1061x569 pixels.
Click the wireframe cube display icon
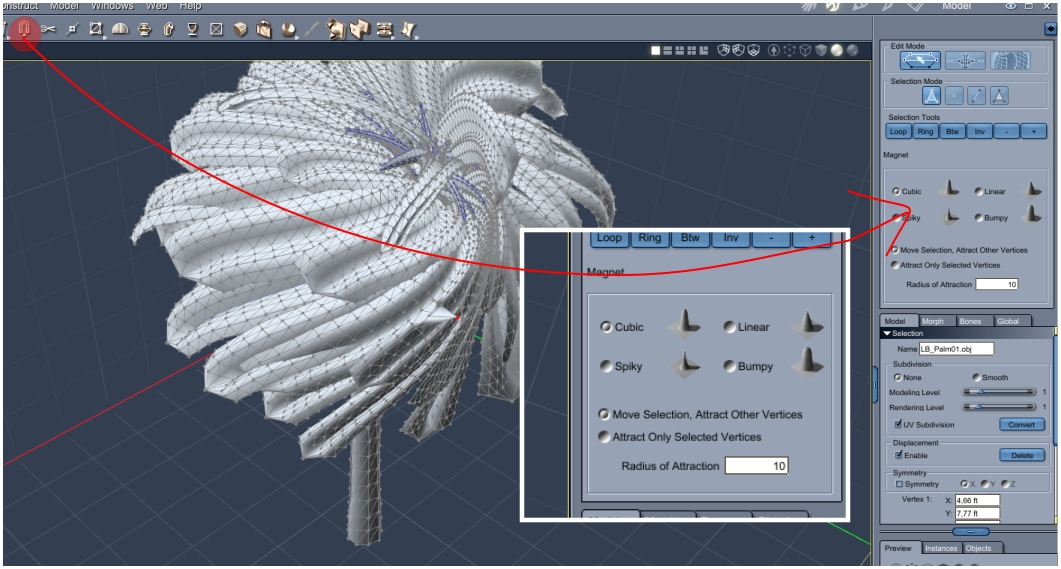point(805,50)
